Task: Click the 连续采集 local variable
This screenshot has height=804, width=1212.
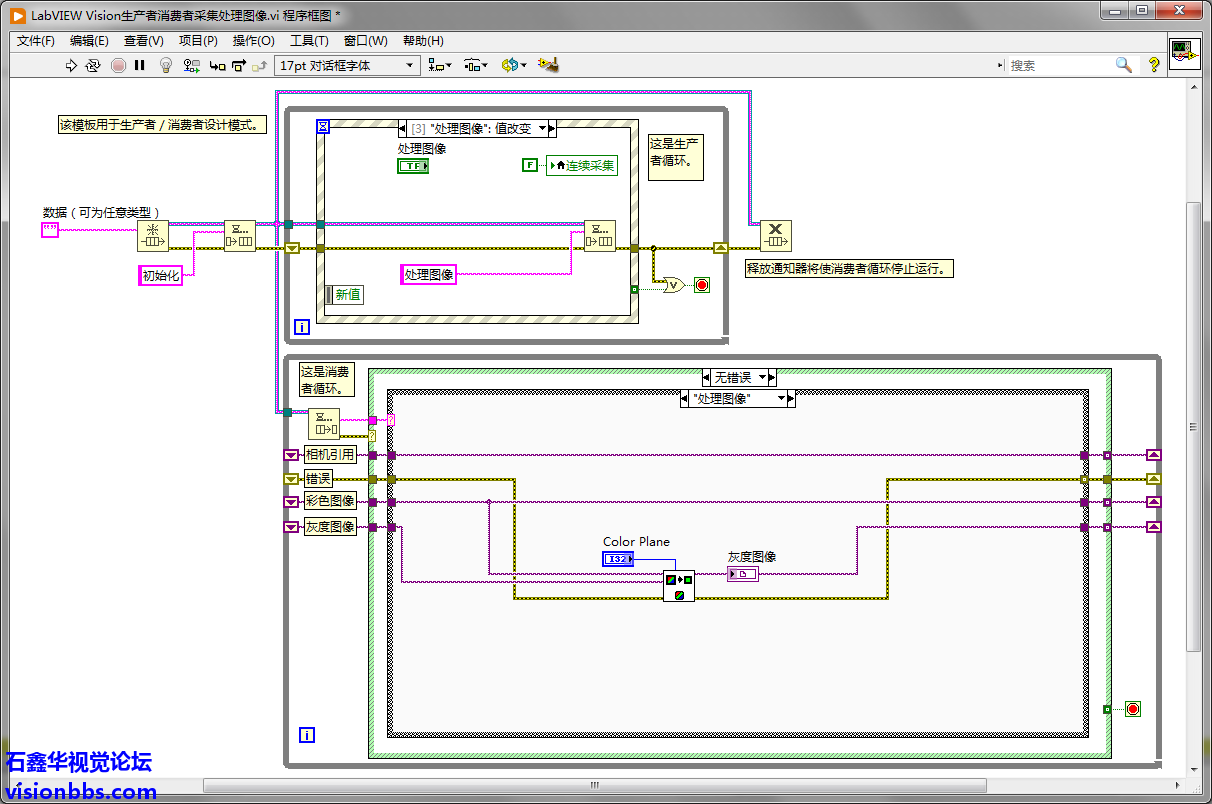Action: pos(584,165)
